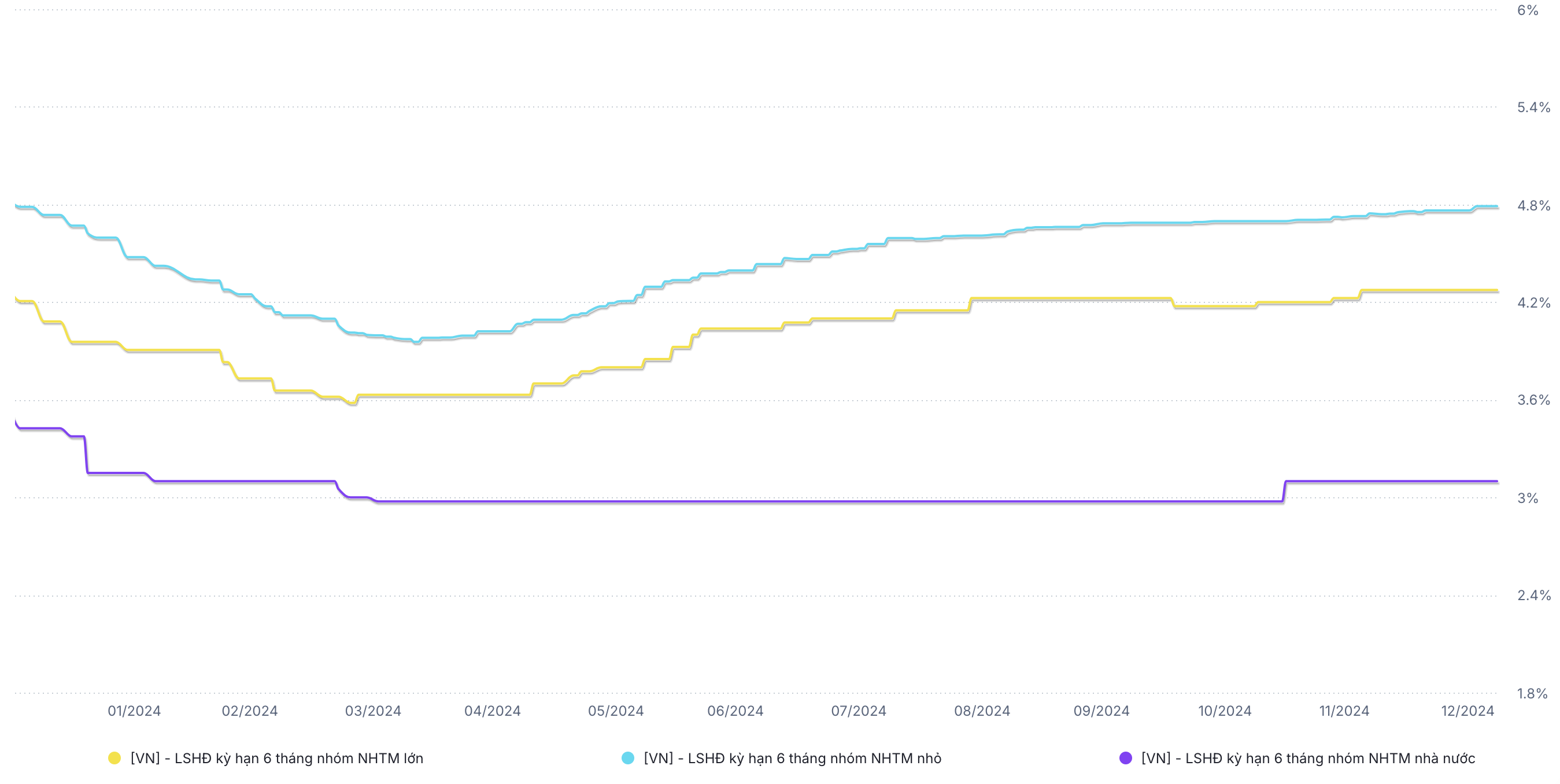Click the 12/2024 date label
The height and width of the screenshot is (784, 1560).
click(x=1467, y=711)
